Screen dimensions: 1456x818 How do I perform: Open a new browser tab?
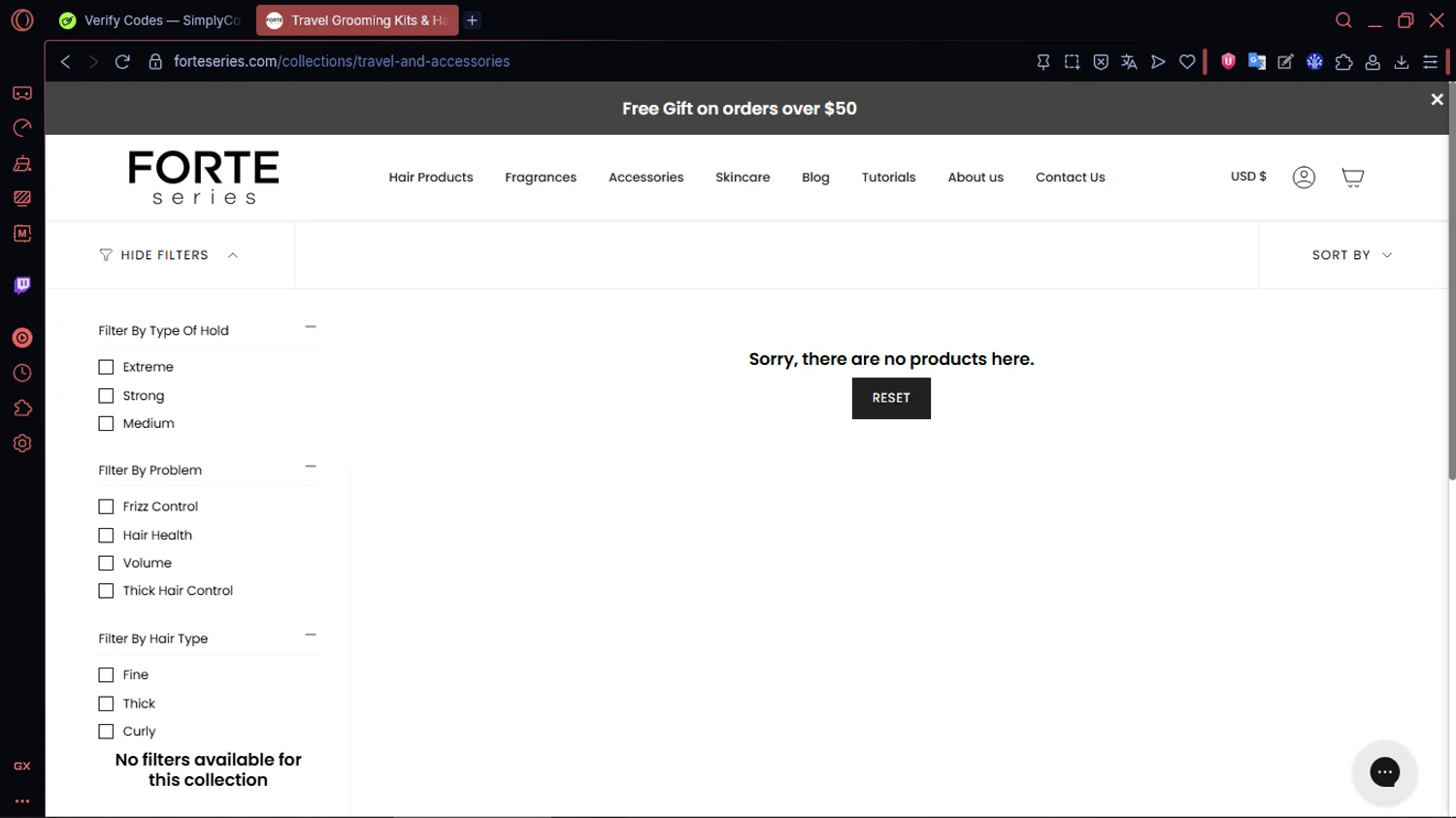(473, 20)
